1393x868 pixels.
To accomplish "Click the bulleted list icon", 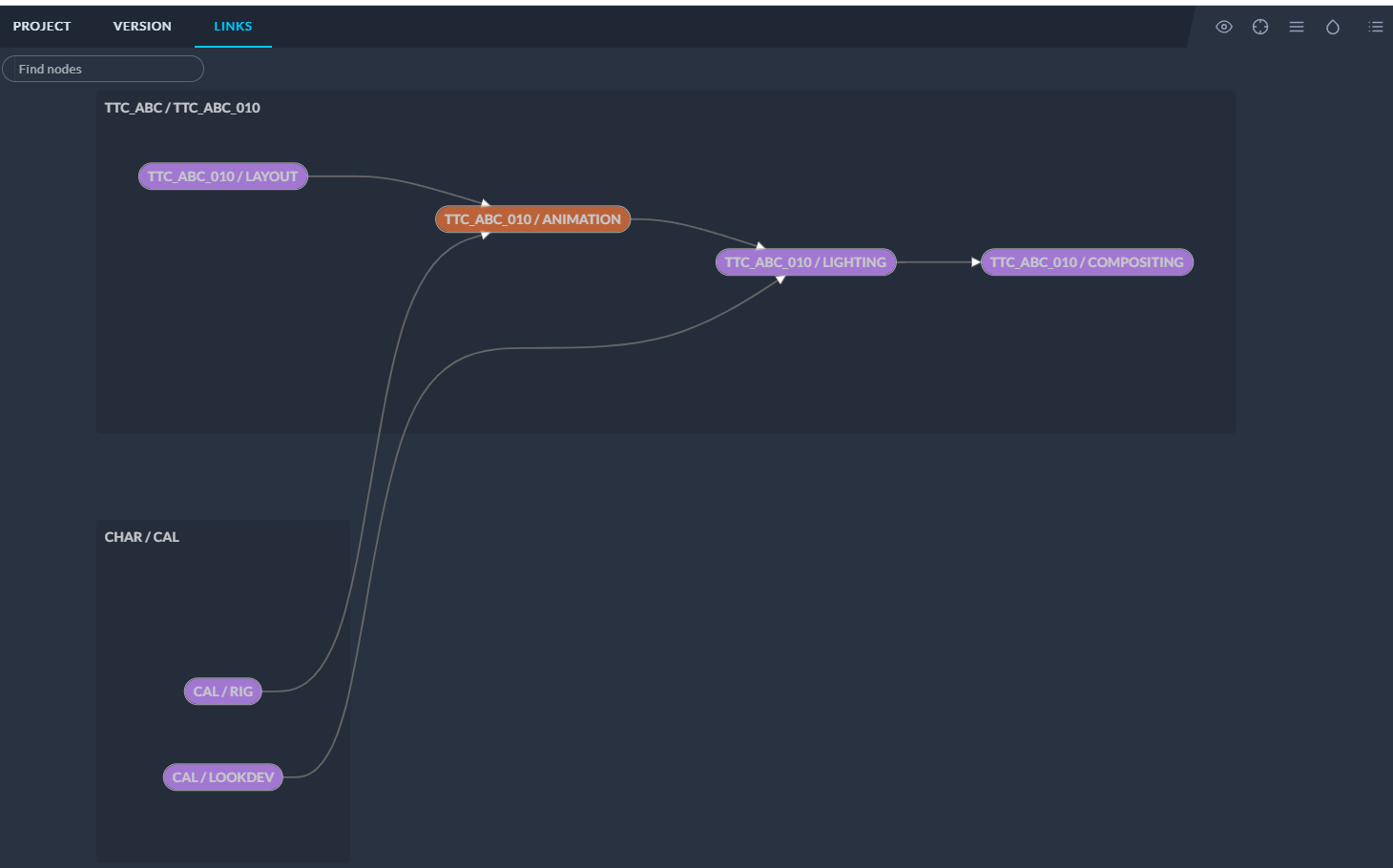I will pos(1375,27).
